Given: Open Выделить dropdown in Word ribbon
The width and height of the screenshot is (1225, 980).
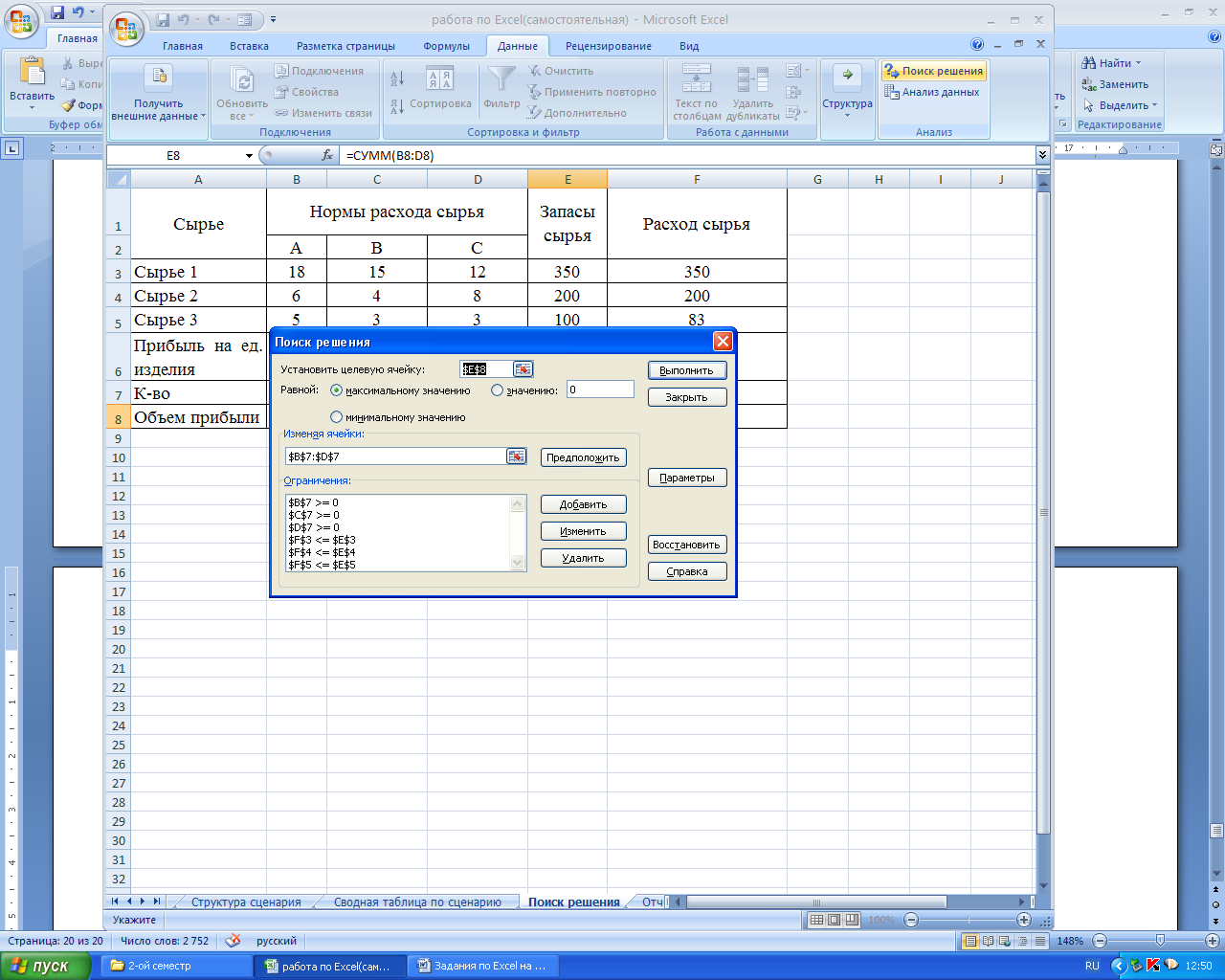Looking at the screenshot, I should (1120, 105).
